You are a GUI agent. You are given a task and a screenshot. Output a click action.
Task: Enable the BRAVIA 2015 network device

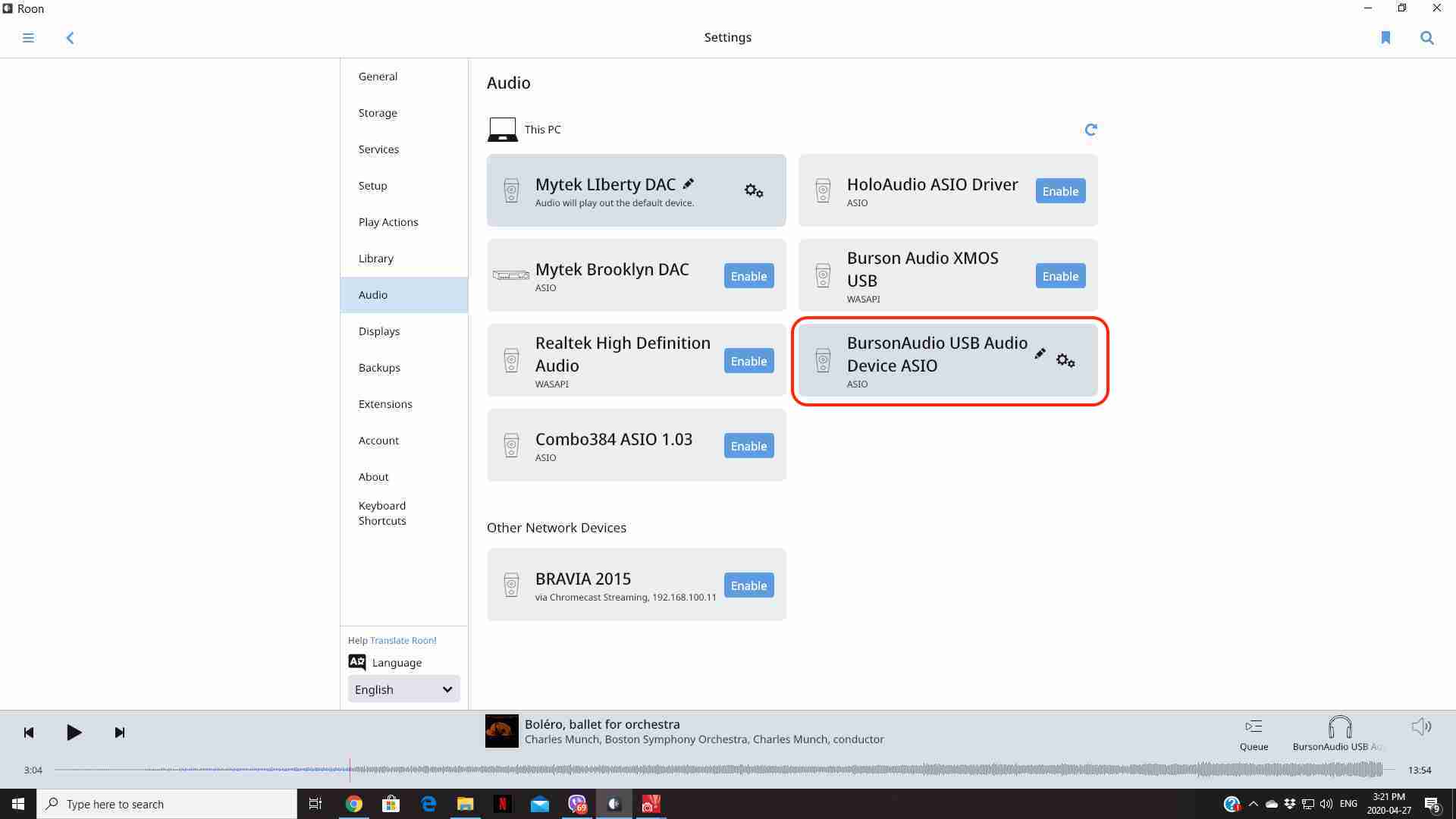(748, 585)
